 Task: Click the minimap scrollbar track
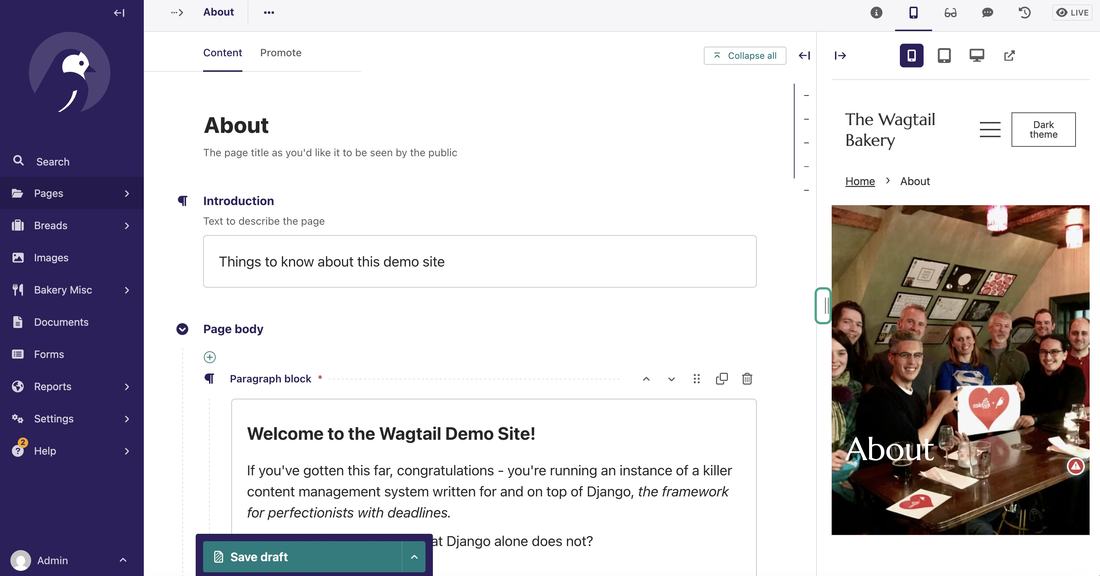[794, 131]
